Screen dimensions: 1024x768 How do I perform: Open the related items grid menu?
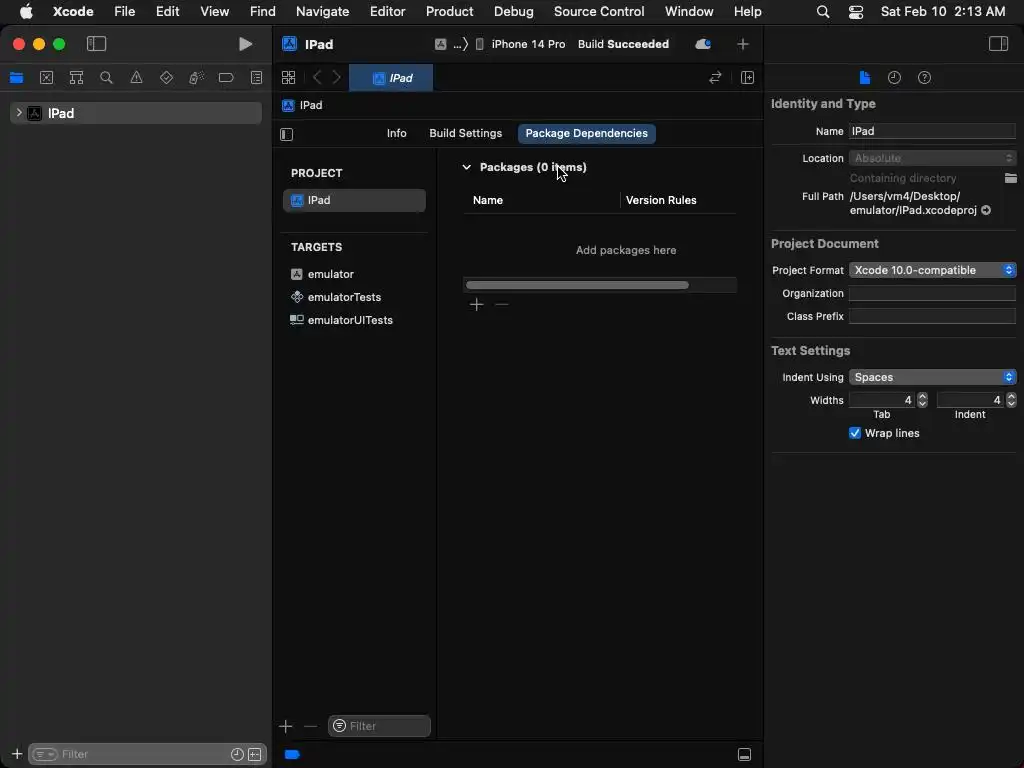(x=288, y=78)
